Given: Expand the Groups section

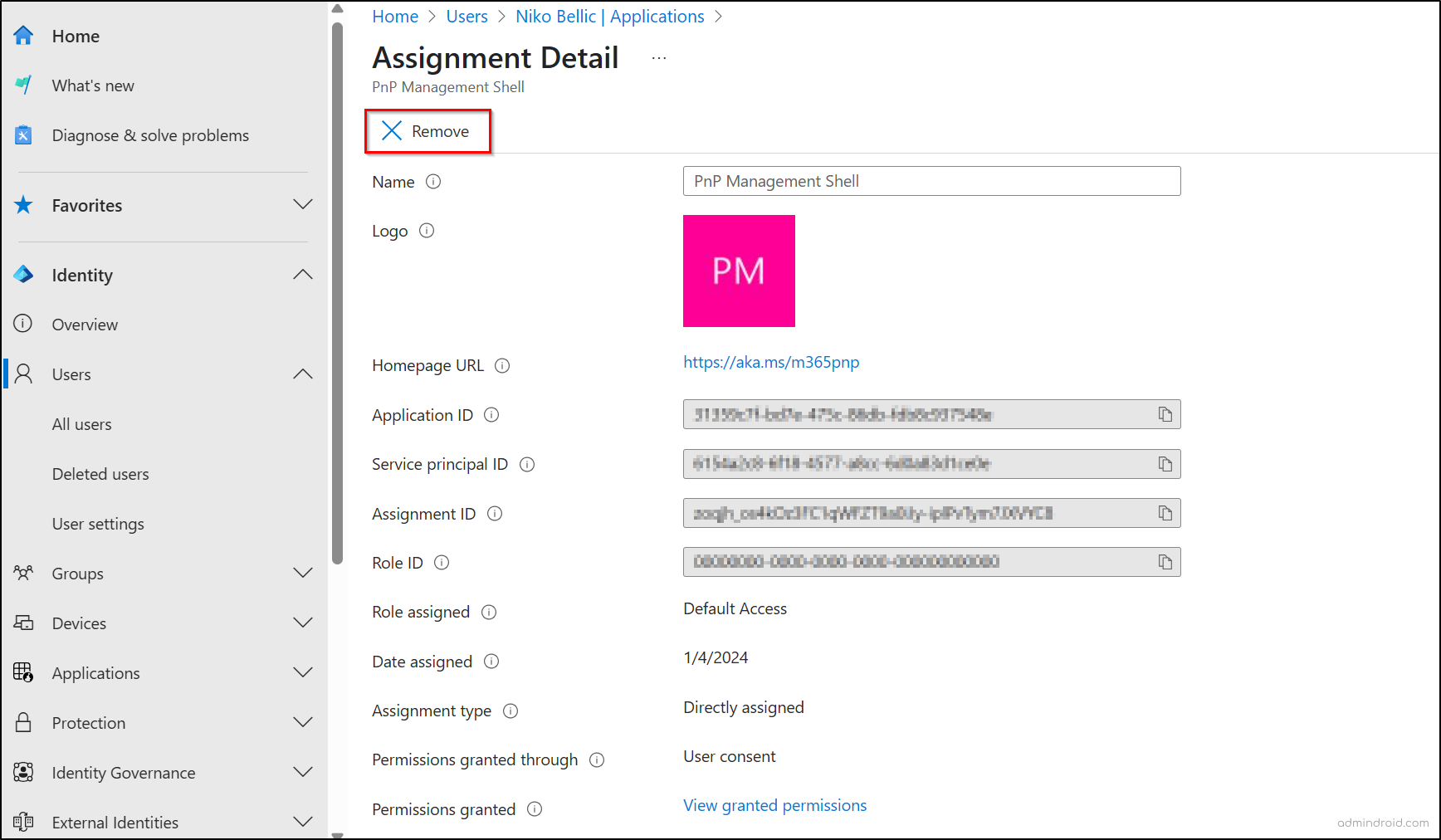Looking at the screenshot, I should pos(303,573).
